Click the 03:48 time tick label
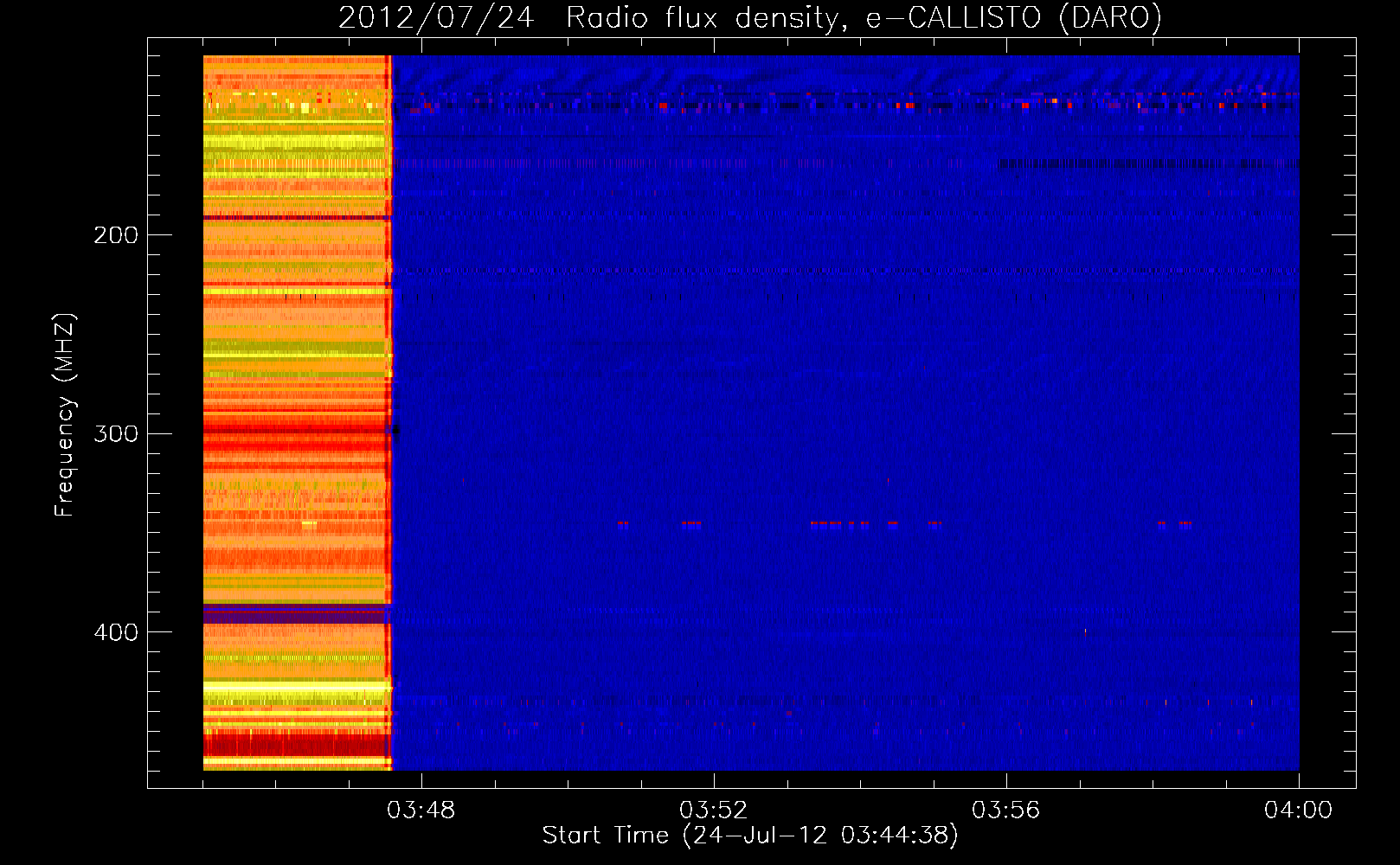The image size is (1400, 865). point(421,811)
